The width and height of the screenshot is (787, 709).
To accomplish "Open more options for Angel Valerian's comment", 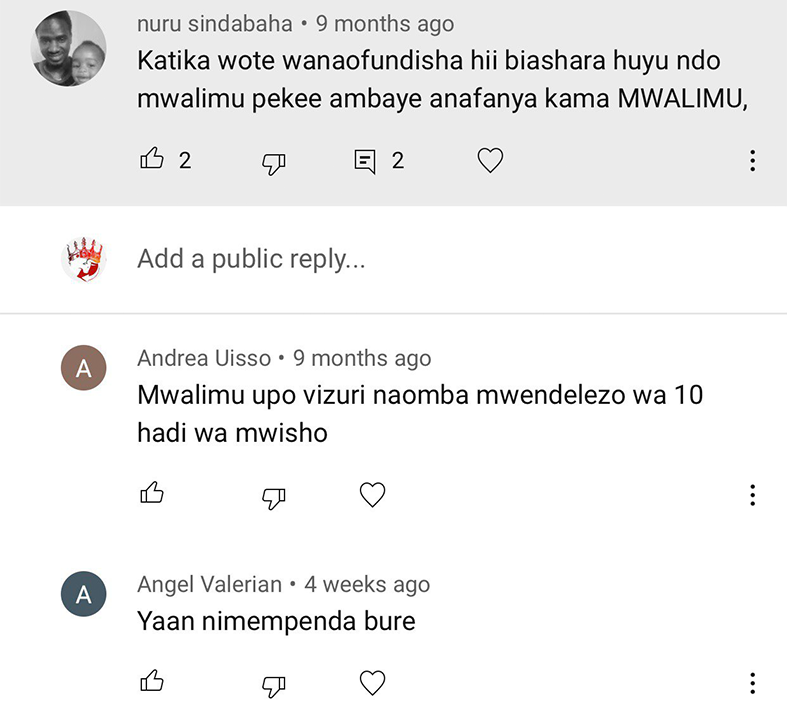I will tap(752, 683).
